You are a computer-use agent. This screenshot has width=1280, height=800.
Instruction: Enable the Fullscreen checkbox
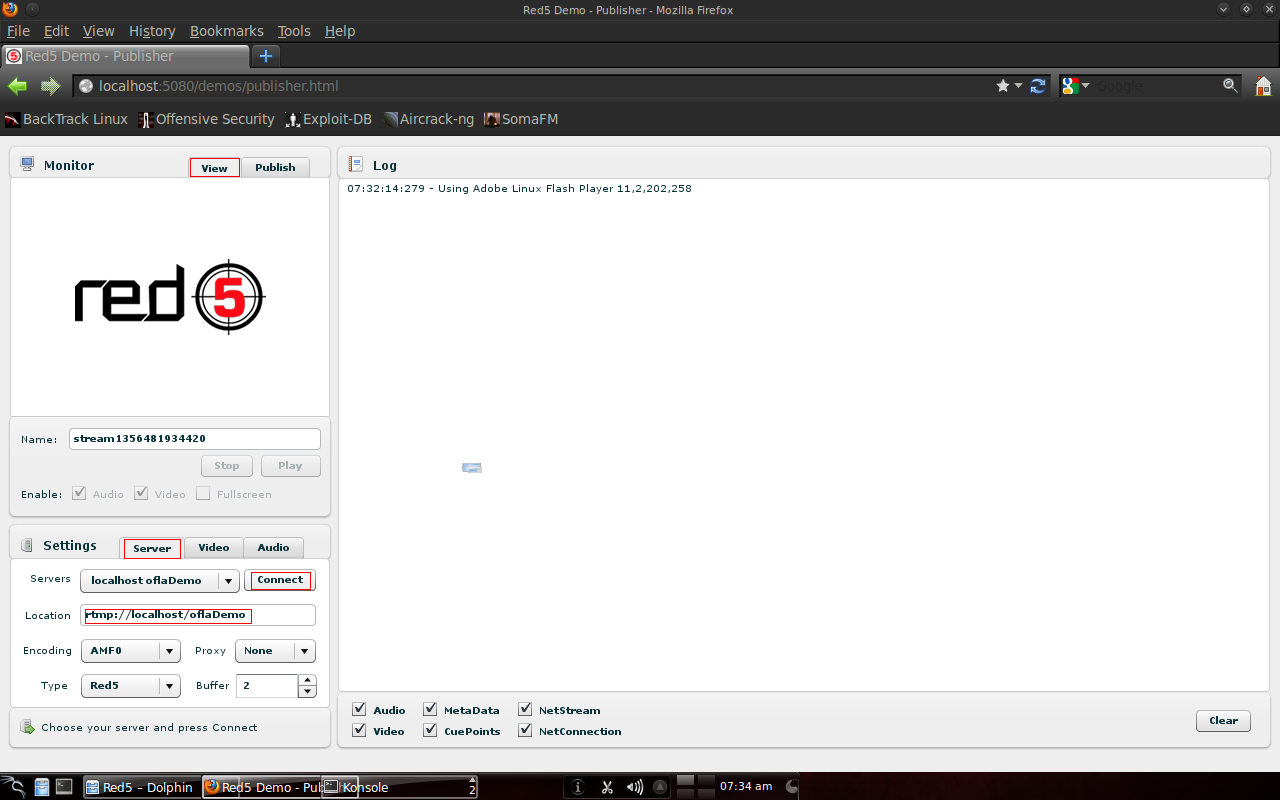[x=203, y=493]
